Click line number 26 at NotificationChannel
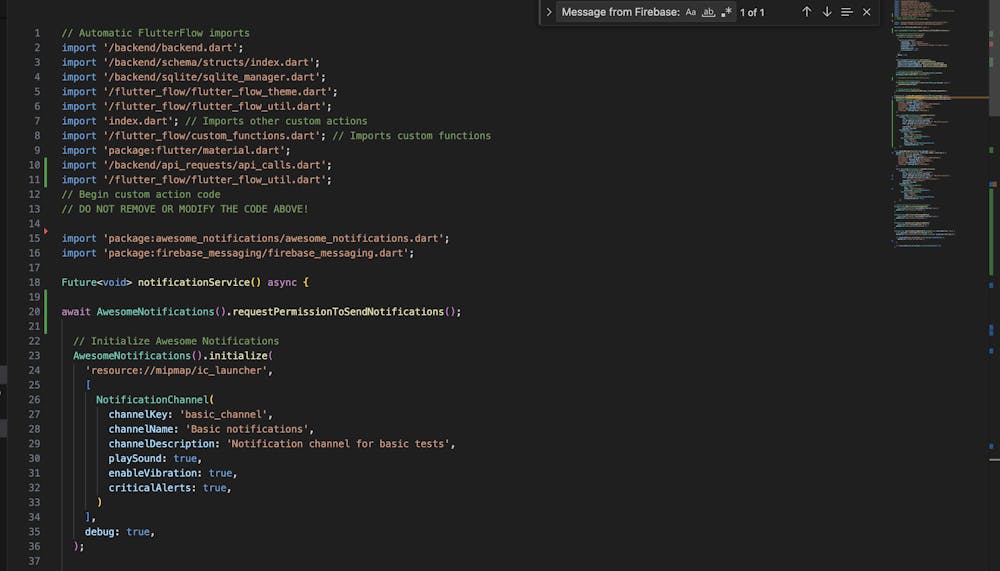The height and width of the screenshot is (571, 1000). pyautogui.click(x=36, y=399)
